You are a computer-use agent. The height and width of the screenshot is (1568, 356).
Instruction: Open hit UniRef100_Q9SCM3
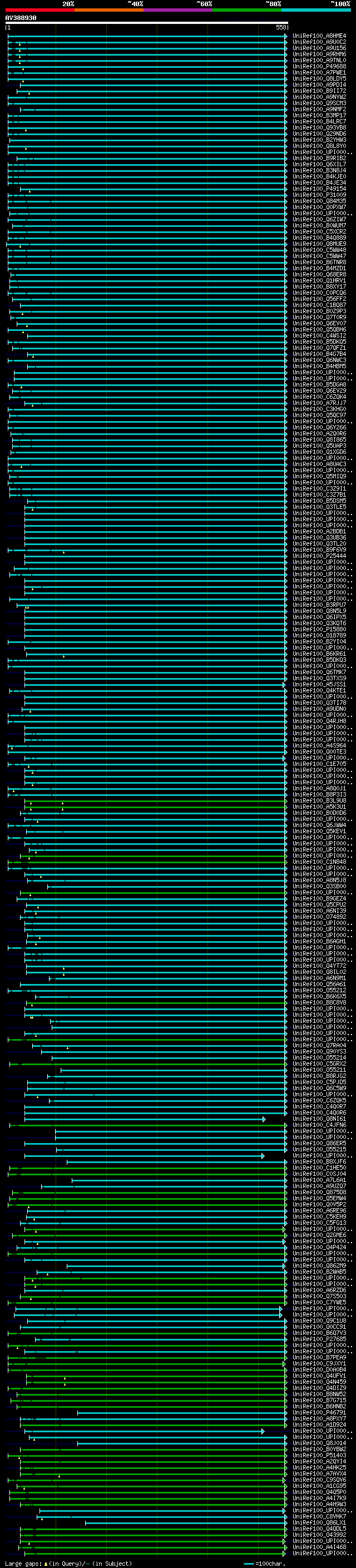coord(319,103)
